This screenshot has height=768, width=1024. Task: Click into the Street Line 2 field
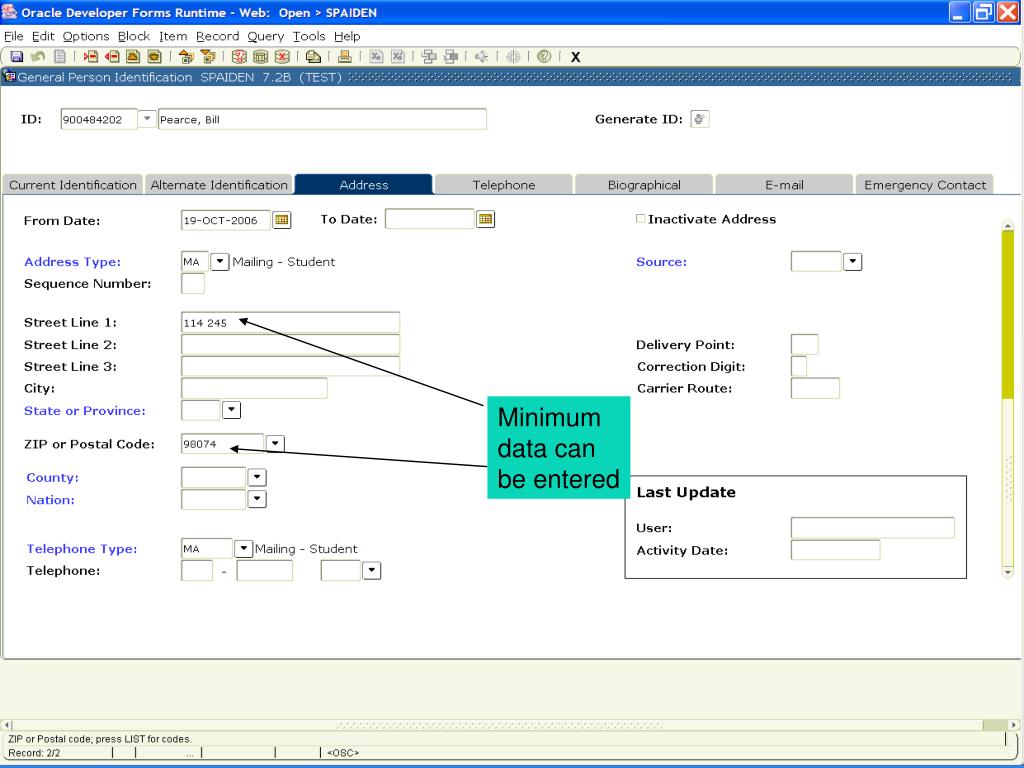click(x=291, y=345)
